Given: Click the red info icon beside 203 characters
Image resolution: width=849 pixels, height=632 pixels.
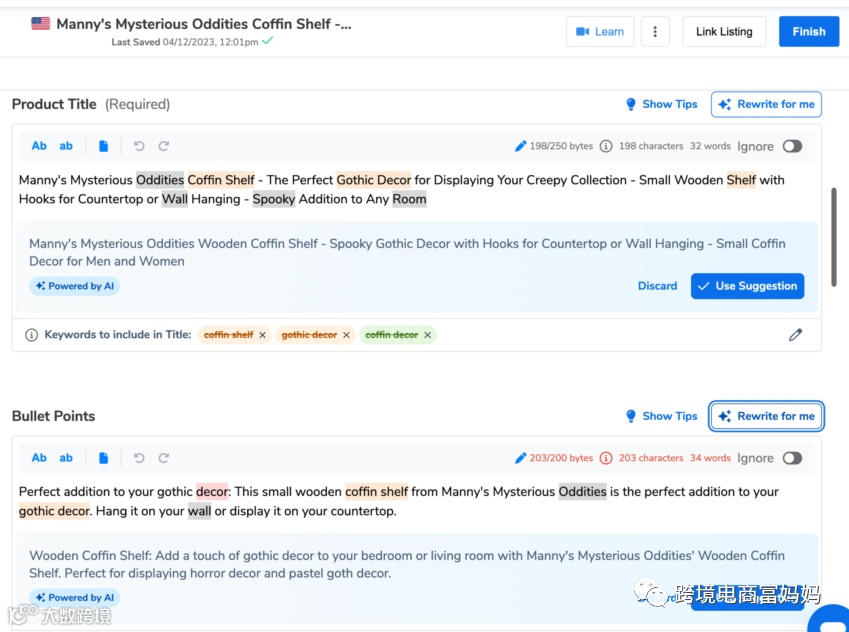Looking at the screenshot, I should [606, 458].
